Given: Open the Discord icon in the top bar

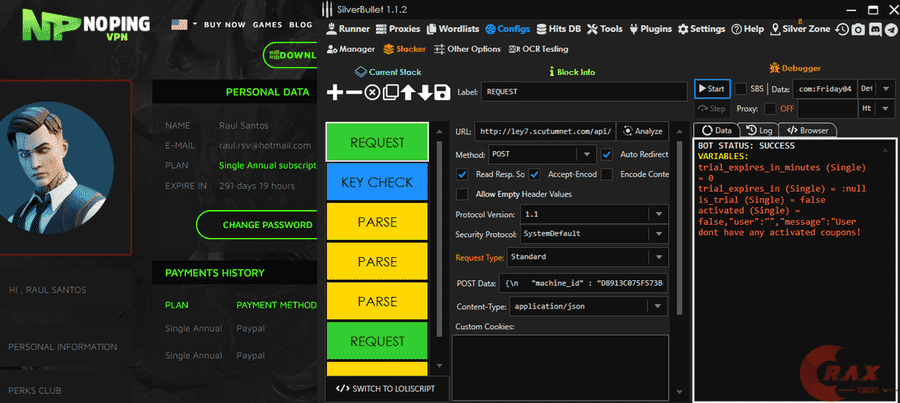Looking at the screenshot, I should pos(875,30).
